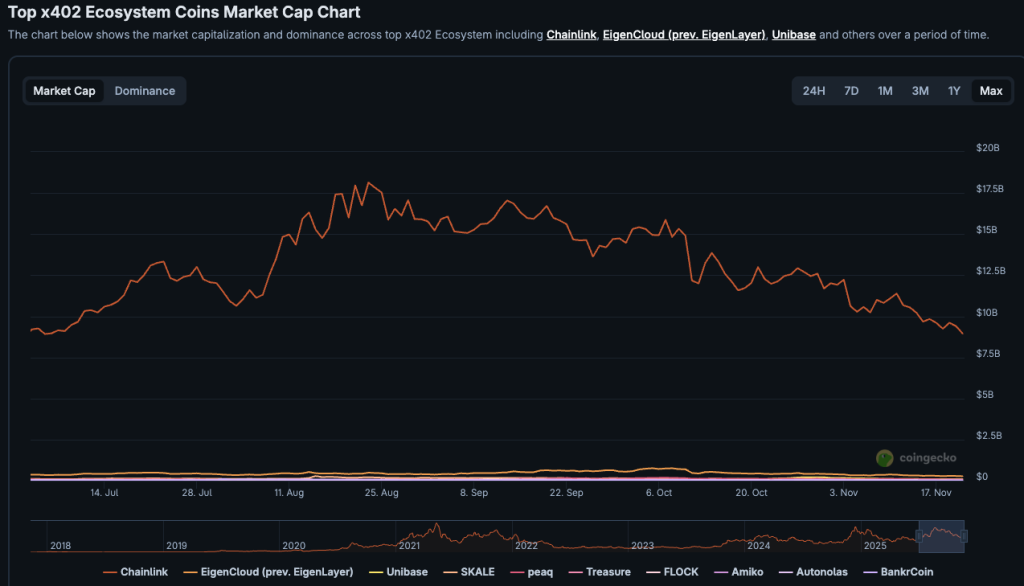The height and width of the screenshot is (586, 1024).
Task: Click the Amiko legend line marker
Action: 719,572
